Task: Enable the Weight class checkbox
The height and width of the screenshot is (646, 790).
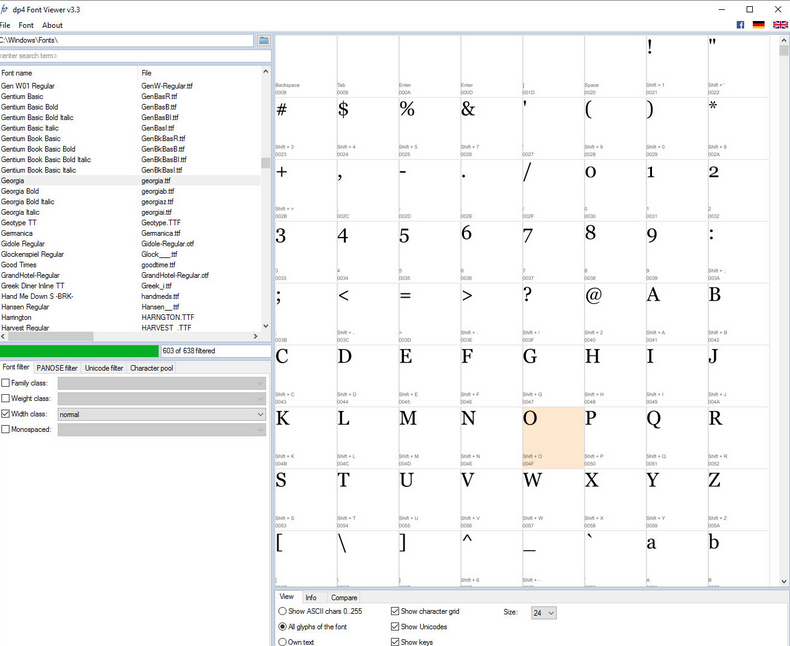Action: [x=6, y=398]
